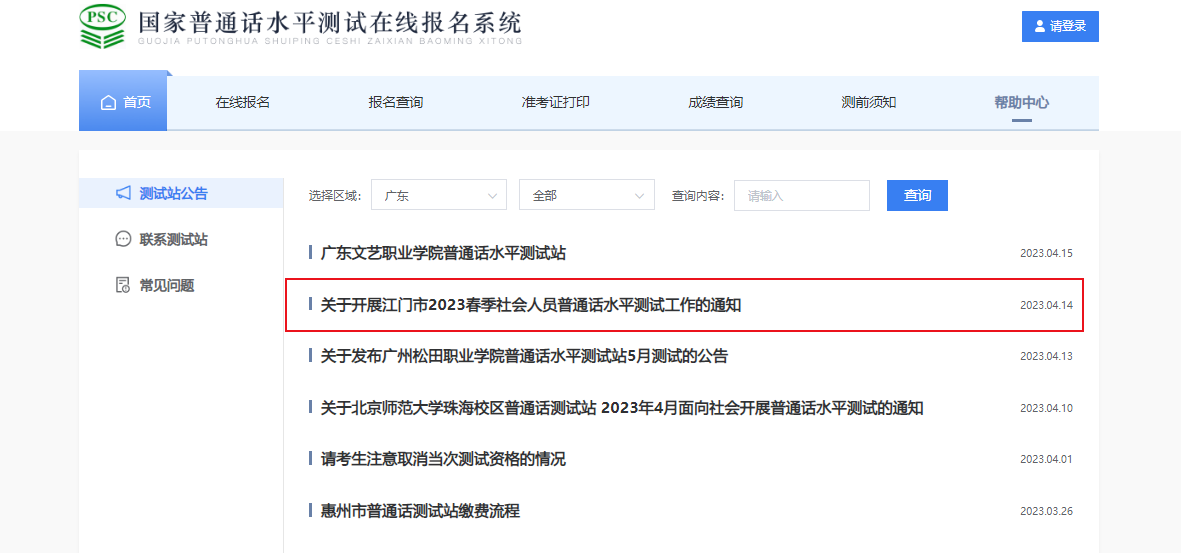Click the chat bubble icon for 联系测试站
The height and width of the screenshot is (553, 1181).
point(123,240)
